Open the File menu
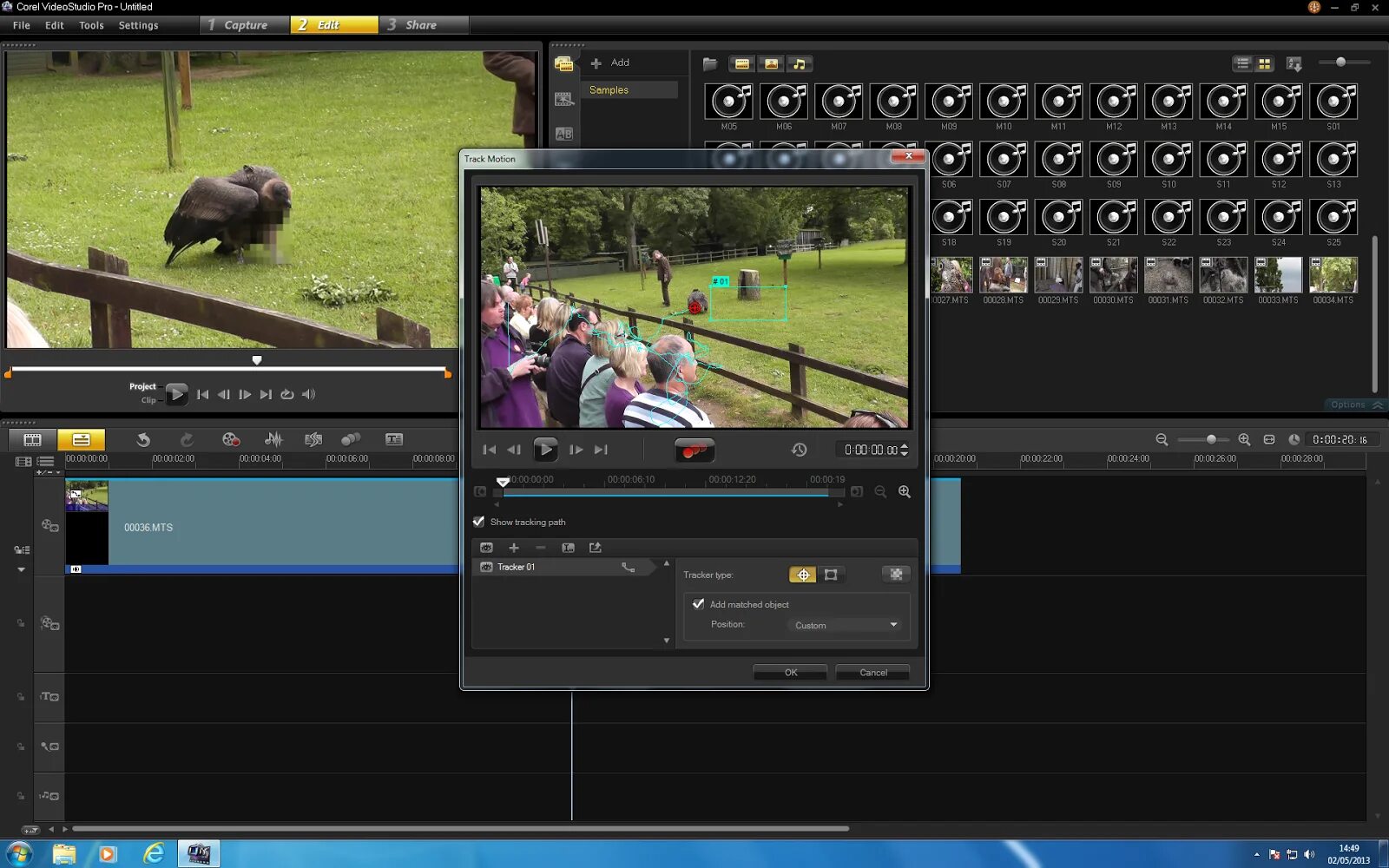Viewport: 1389px width, 868px height. (22, 25)
